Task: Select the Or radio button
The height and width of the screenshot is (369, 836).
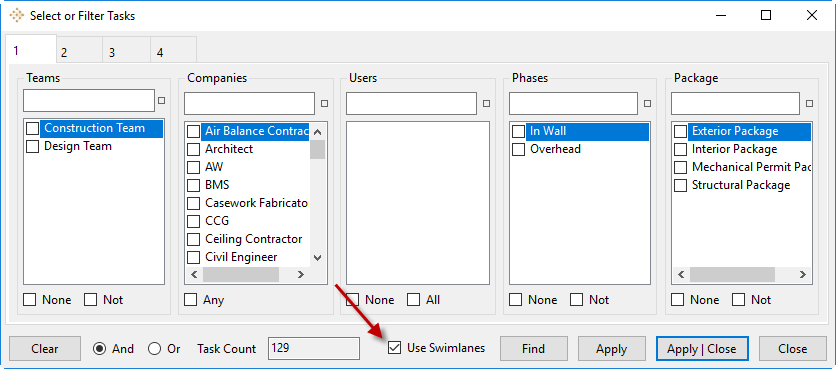Action: tap(155, 349)
